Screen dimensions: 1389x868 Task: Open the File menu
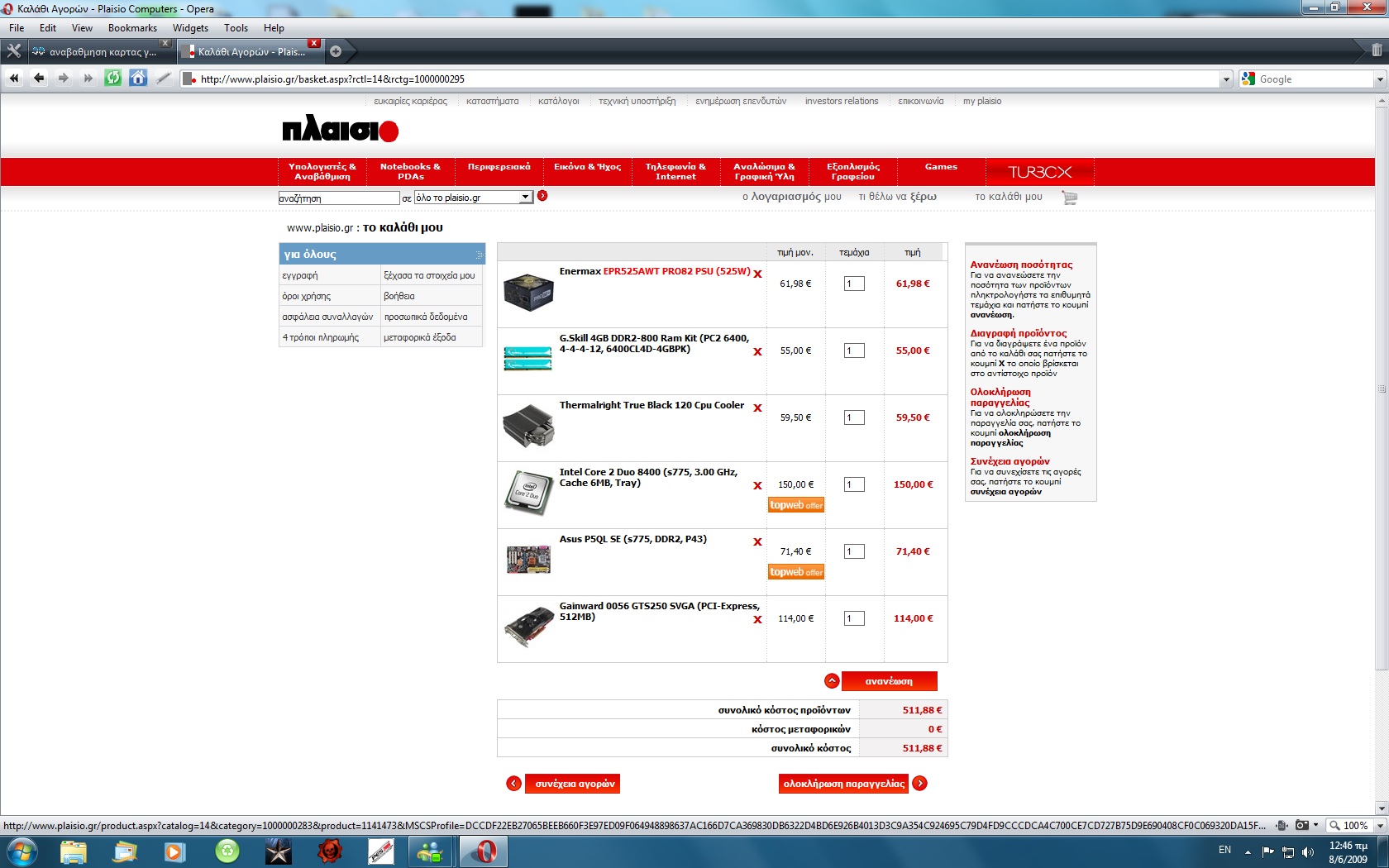click(x=17, y=28)
